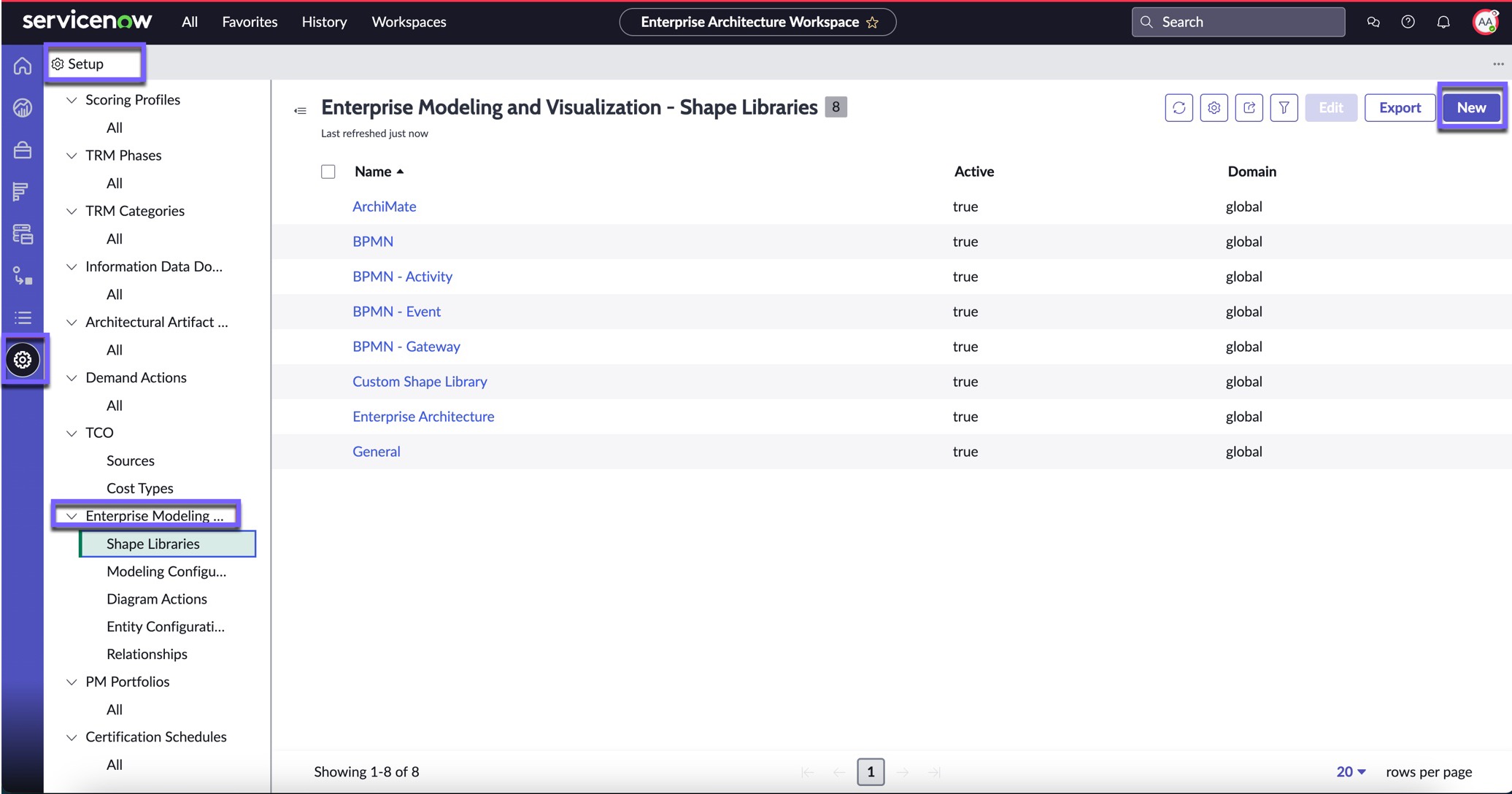The width and height of the screenshot is (1512, 794).
Task: Click the disabled Edit button
Action: tap(1331, 107)
